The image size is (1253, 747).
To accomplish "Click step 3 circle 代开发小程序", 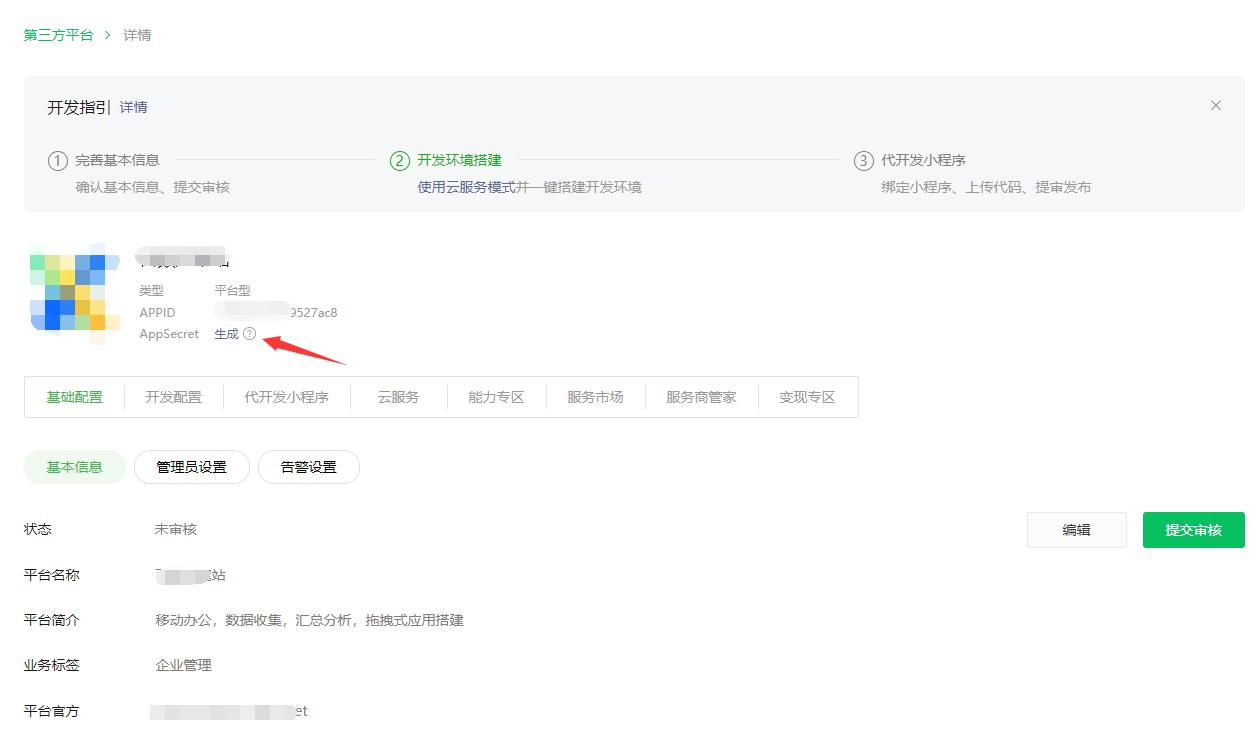I will coord(863,160).
